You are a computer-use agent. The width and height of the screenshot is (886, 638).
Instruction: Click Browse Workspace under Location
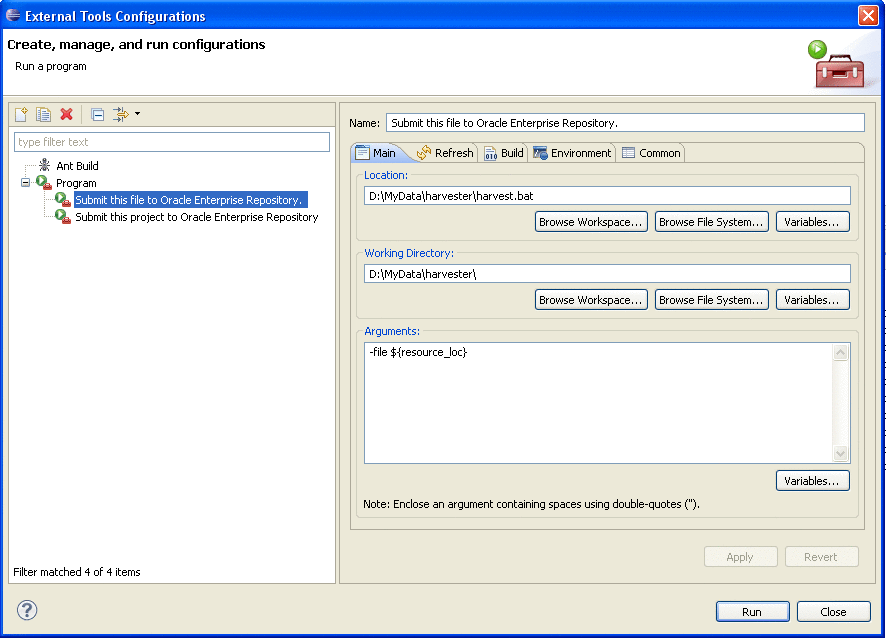591,222
